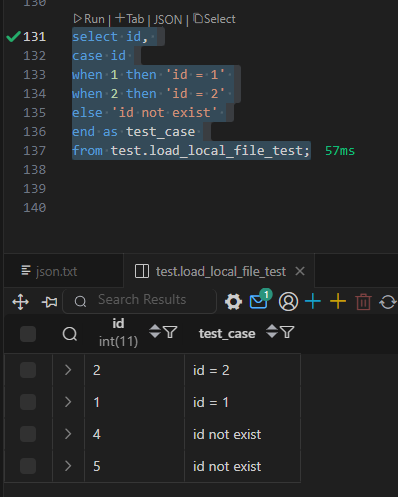The image size is (398, 497).
Task: Sort by the test_case column arrows
Action: pyautogui.click(x=272, y=331)
